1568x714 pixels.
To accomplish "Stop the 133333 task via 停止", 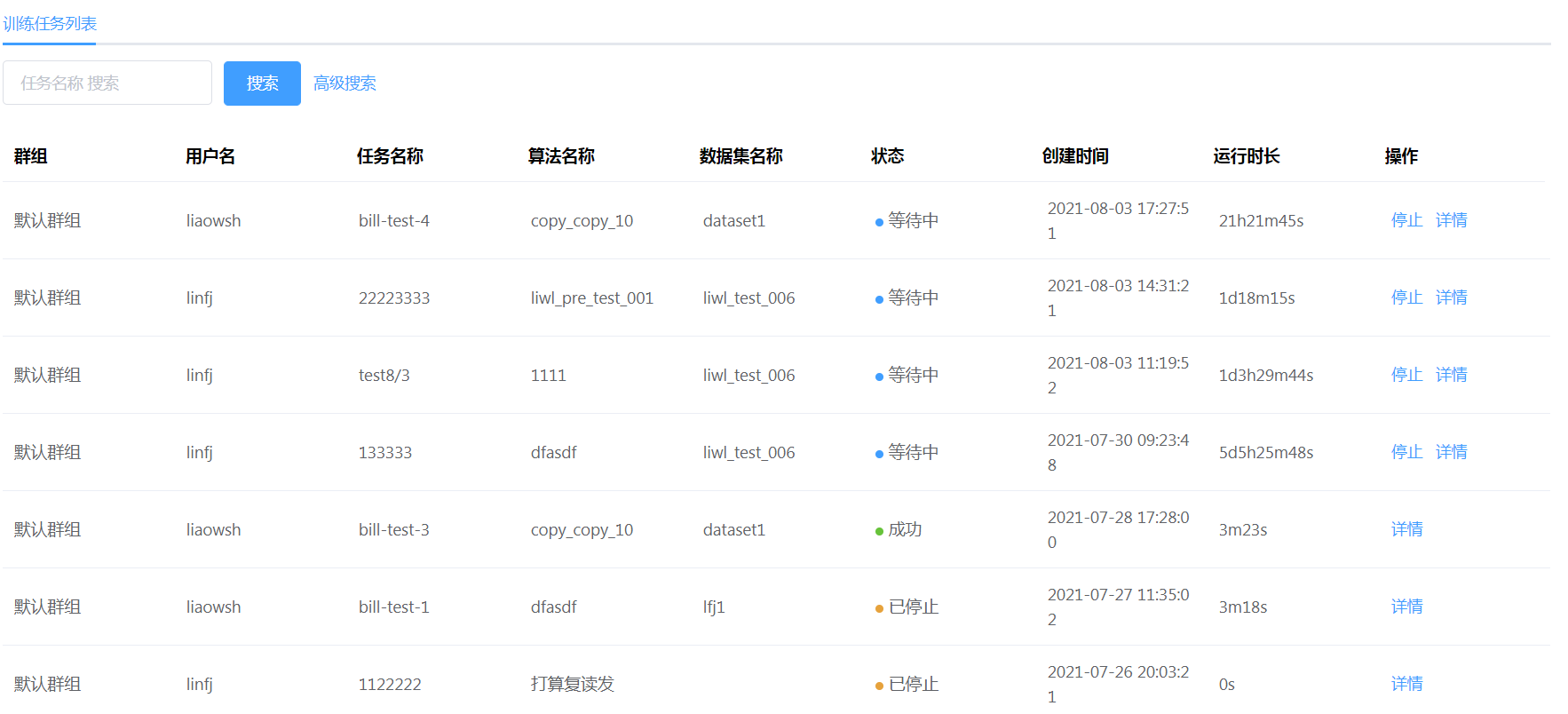I will coord(1406,452).
